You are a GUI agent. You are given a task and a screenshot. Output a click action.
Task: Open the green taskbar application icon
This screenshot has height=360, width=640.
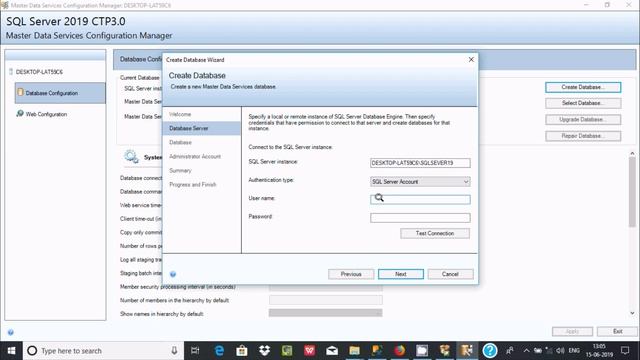coord(287,351)
